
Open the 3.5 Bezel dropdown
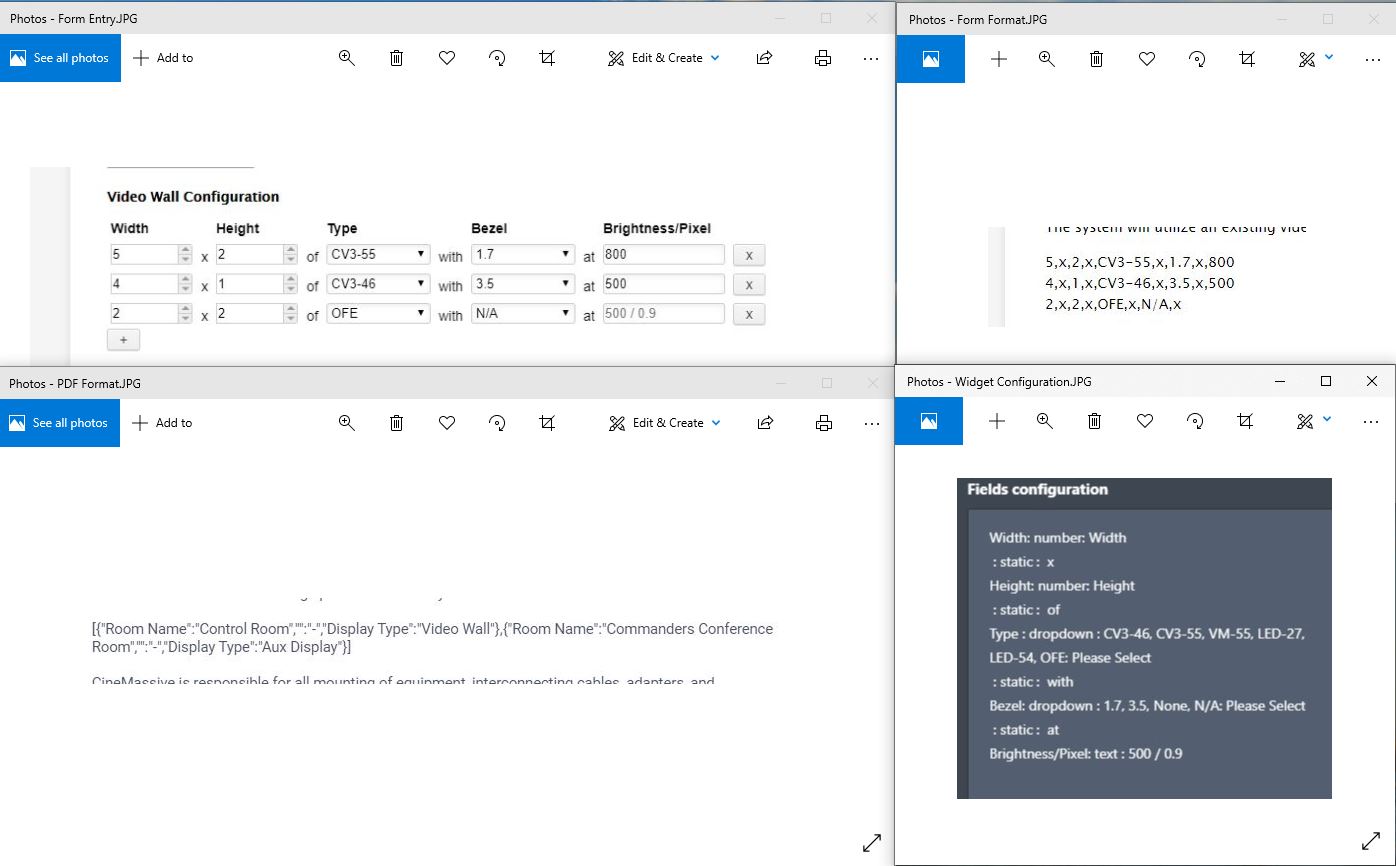[x=522, y=283]
